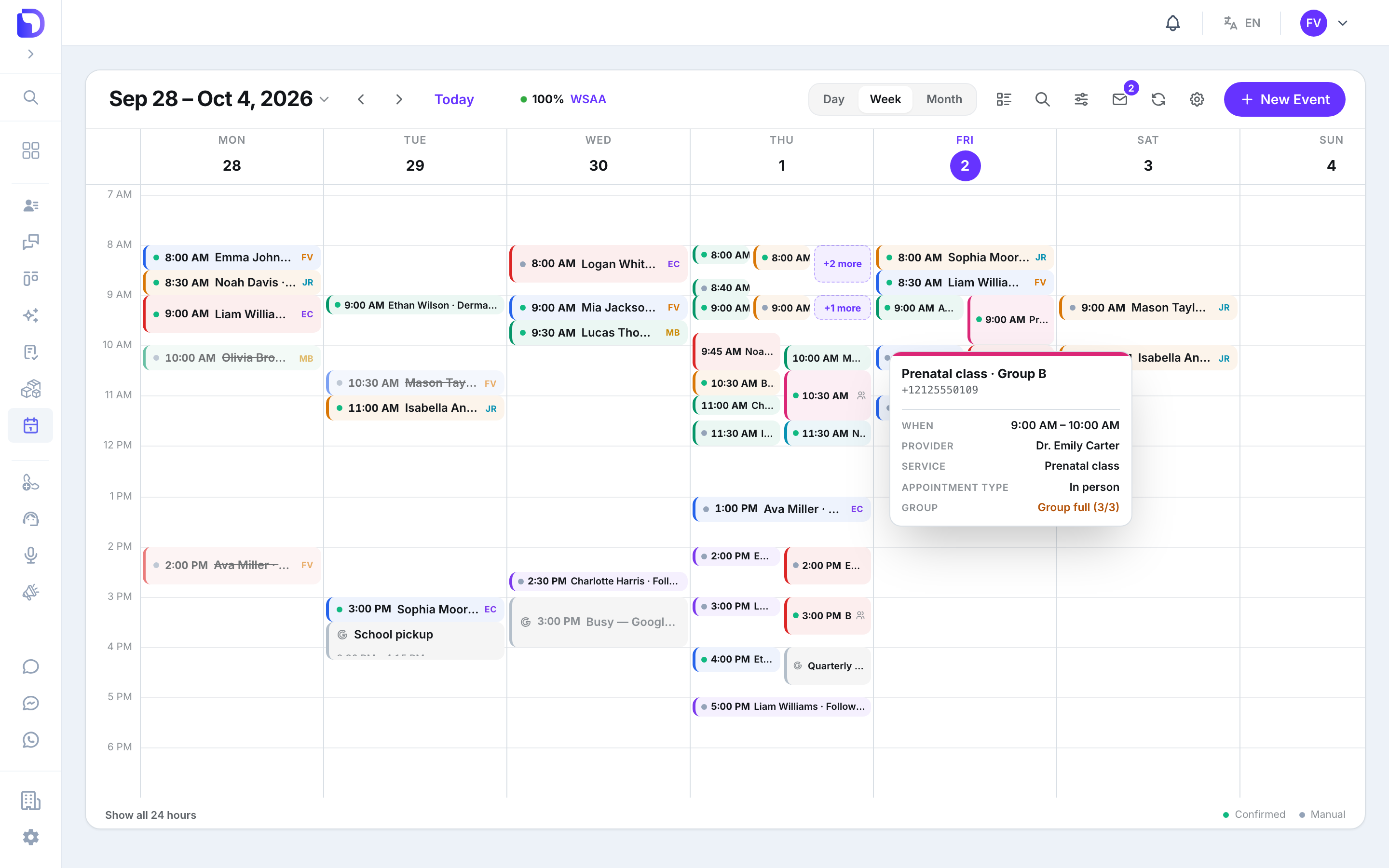Open the conversations chat icon in sidebar
The width and height of the screenshot is (1389, 868).
(x=30, y=242)
